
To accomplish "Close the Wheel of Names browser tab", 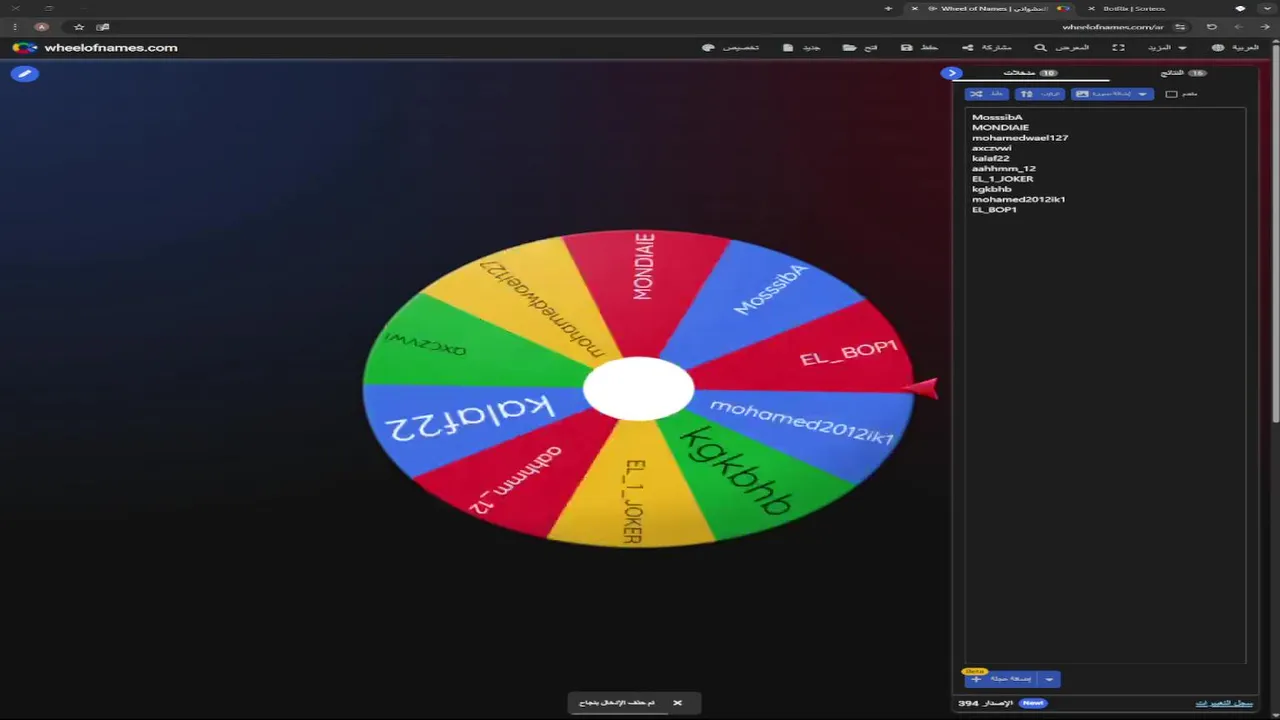I will [x=914, y=8].
